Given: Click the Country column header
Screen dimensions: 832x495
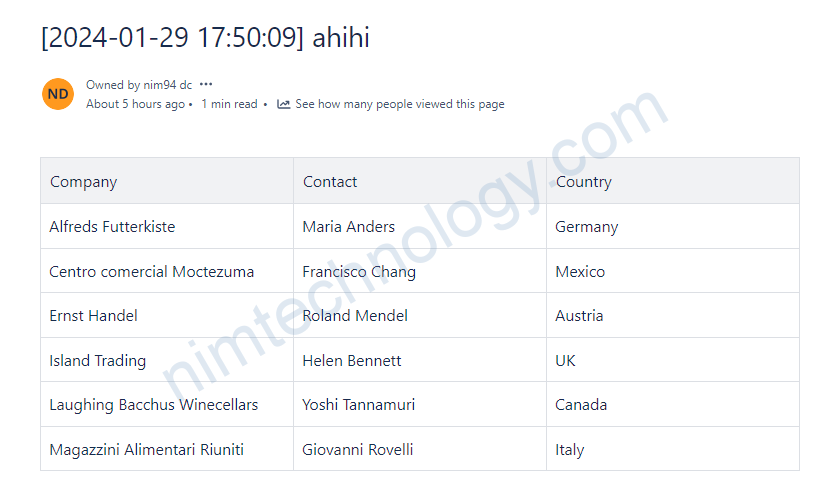Looking at the screenshot, I should (x=583, y=182).
